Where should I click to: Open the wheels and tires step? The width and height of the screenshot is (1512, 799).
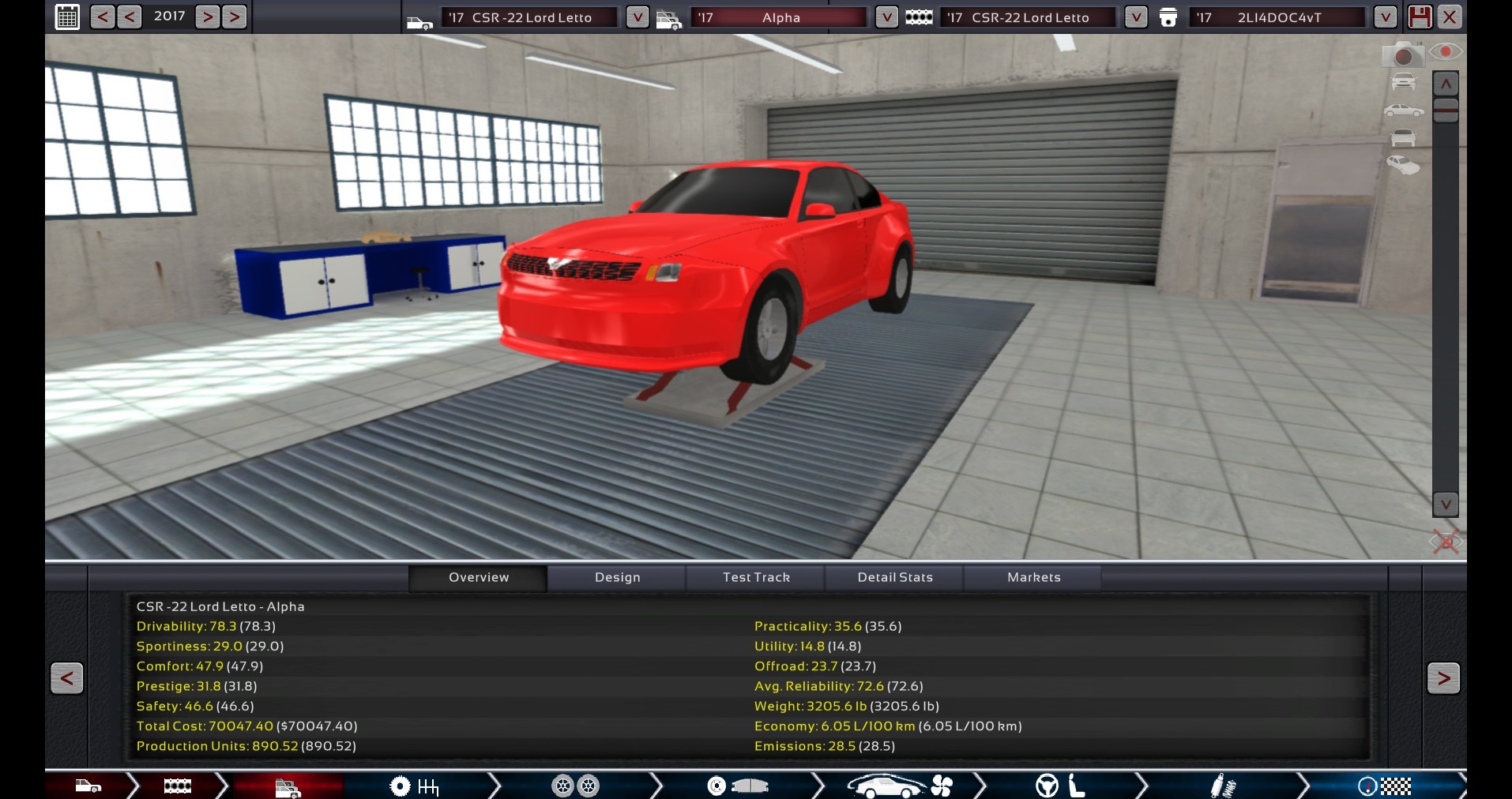[575, 786]
